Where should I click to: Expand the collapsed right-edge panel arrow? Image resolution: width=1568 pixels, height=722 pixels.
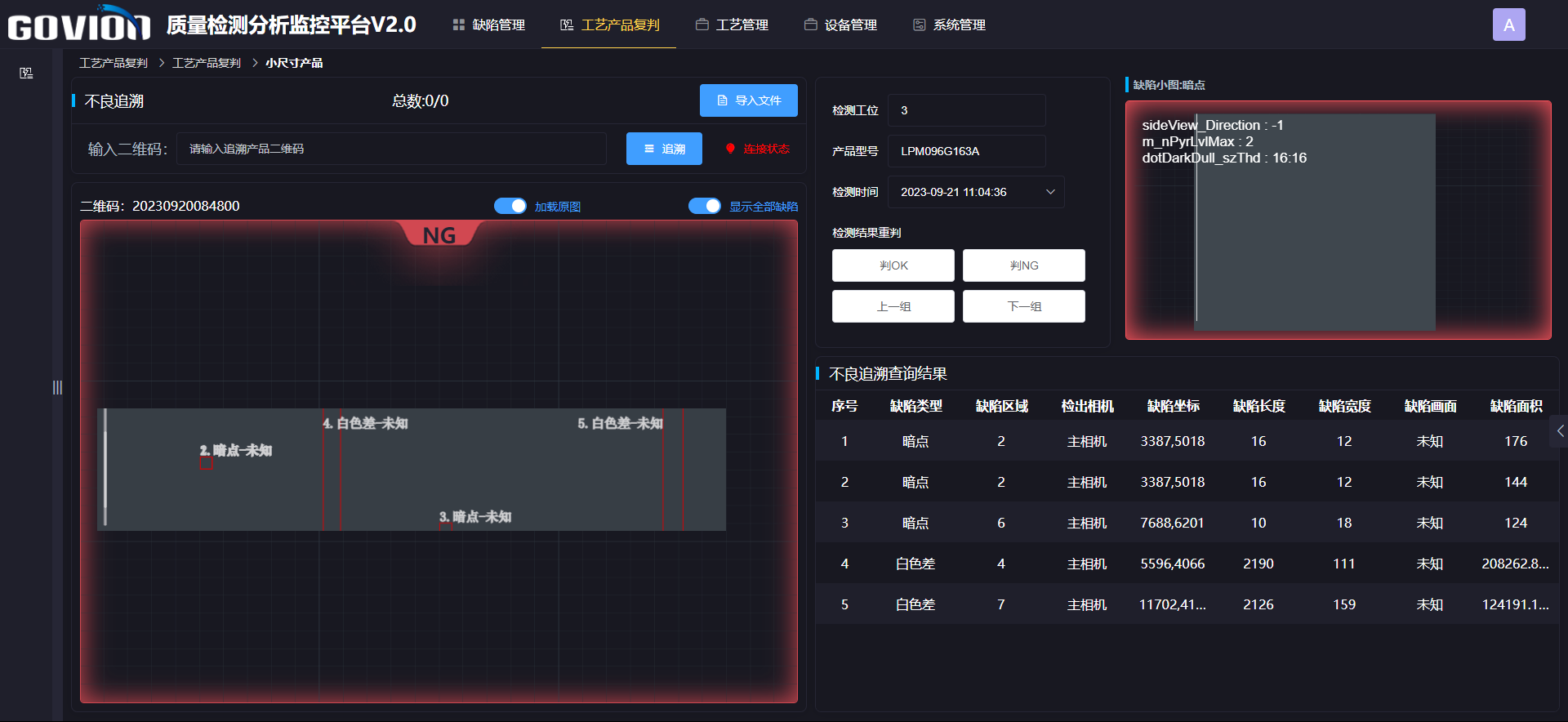(x=1560, y=431)
